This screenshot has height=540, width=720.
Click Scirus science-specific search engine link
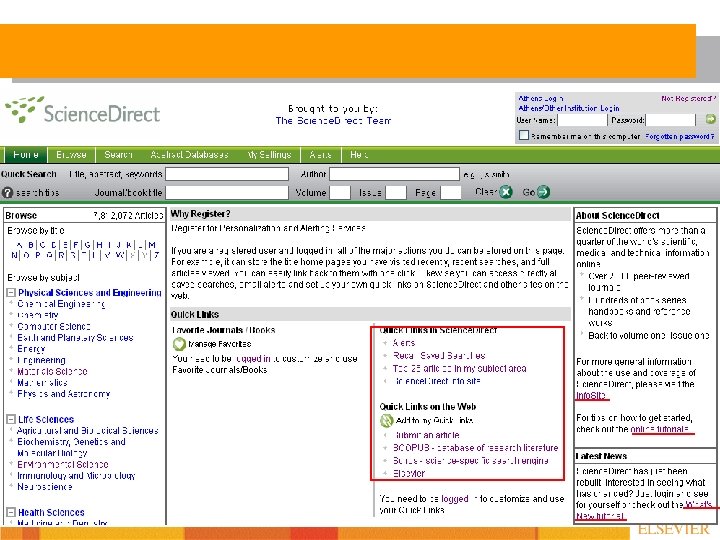(471, 461)
